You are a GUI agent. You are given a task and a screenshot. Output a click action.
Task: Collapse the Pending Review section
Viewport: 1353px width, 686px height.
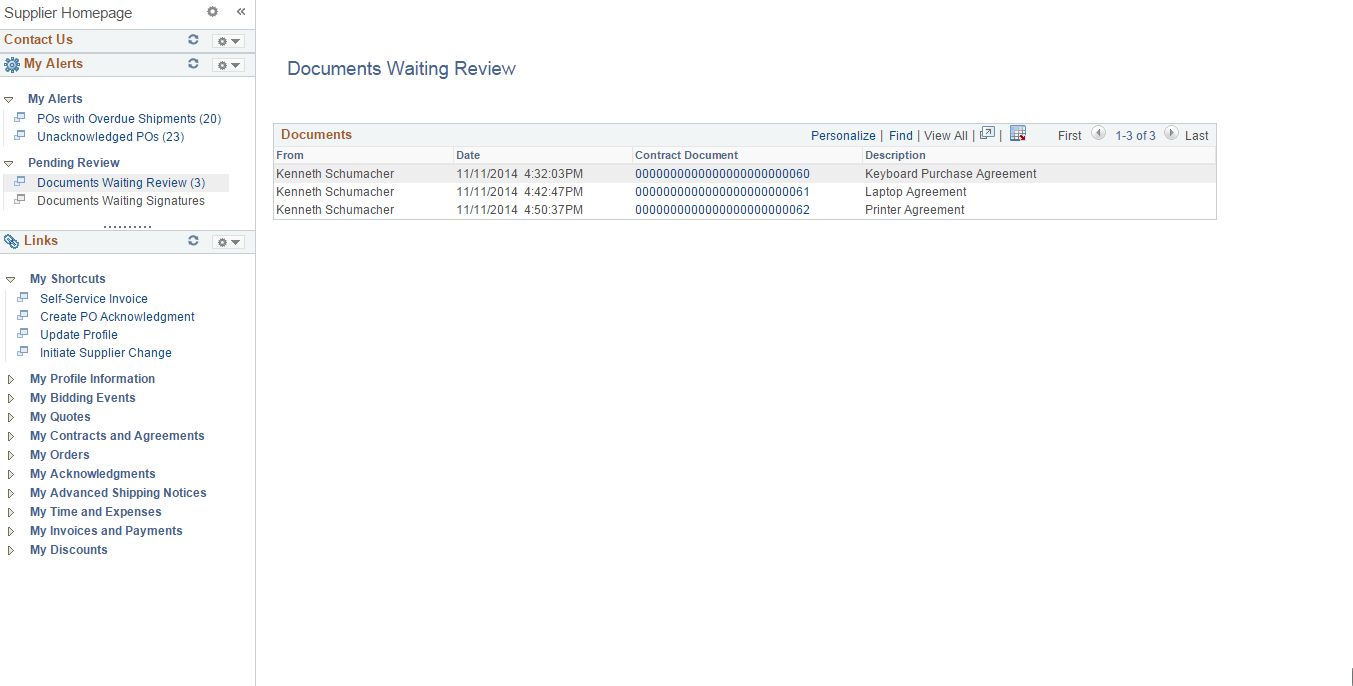click(9, 162)
